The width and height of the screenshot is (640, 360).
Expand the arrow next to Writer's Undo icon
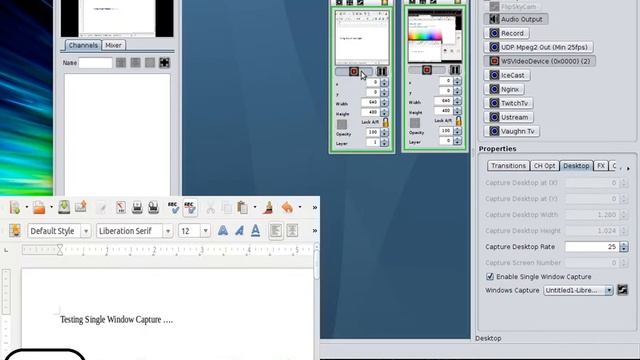tap(300, 207)
